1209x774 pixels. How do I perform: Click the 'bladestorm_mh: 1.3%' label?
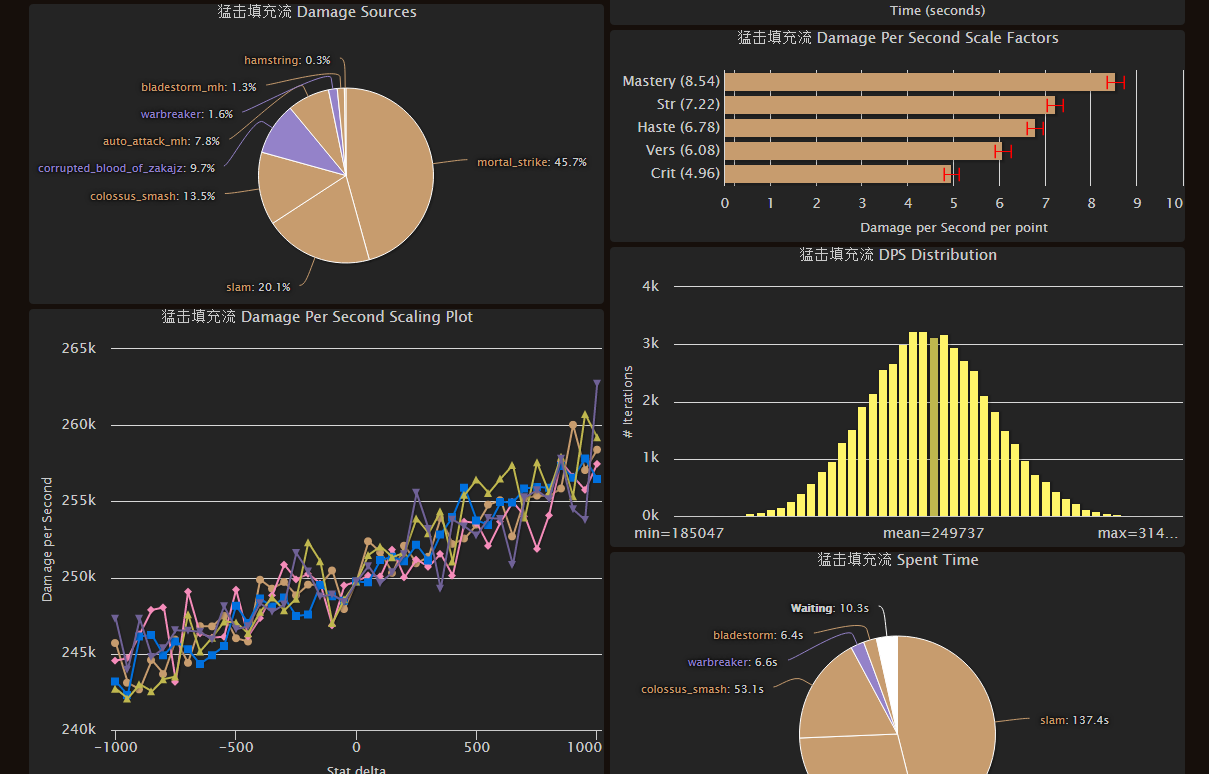pyautogui.click(x=199, y=87)
